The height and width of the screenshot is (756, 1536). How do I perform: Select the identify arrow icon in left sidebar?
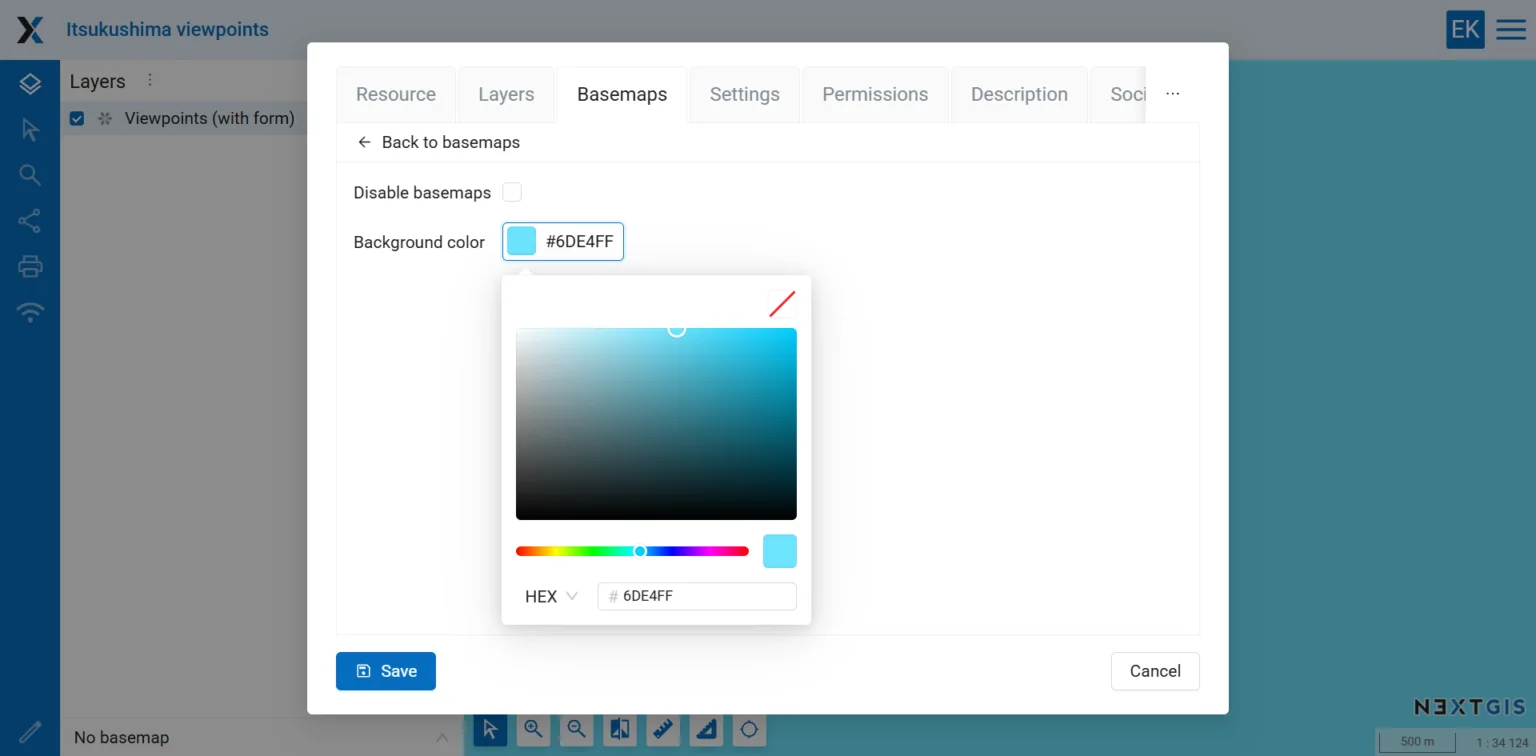pos(30,130)
